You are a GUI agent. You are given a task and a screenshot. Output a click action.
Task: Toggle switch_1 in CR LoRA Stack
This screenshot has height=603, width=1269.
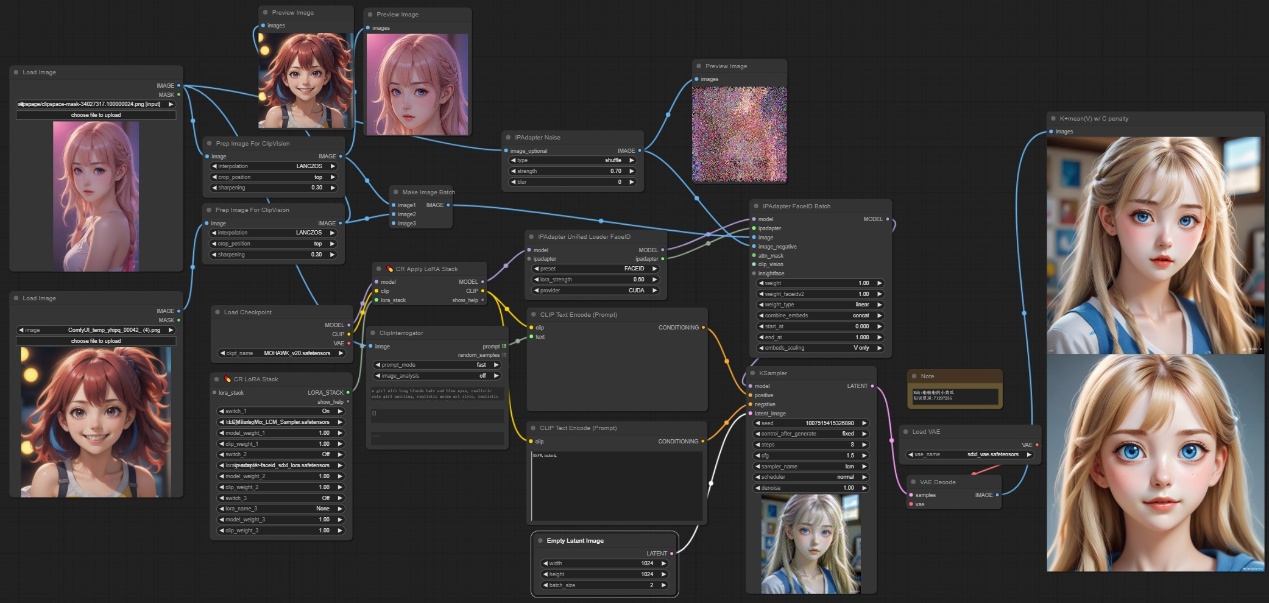[280, 411]
